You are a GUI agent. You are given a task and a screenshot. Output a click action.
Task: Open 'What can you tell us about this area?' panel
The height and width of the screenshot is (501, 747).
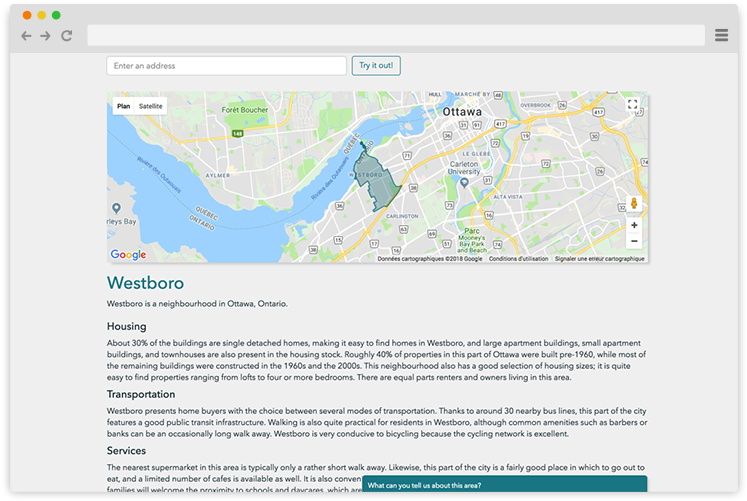505,485
